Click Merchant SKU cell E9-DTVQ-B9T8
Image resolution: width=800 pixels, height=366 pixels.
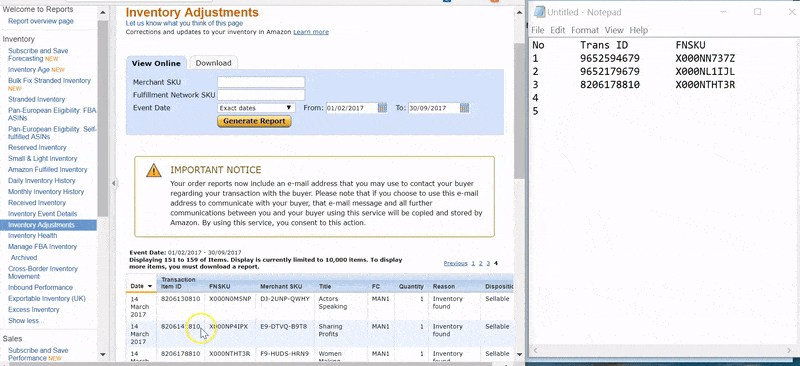pos(284,327)
